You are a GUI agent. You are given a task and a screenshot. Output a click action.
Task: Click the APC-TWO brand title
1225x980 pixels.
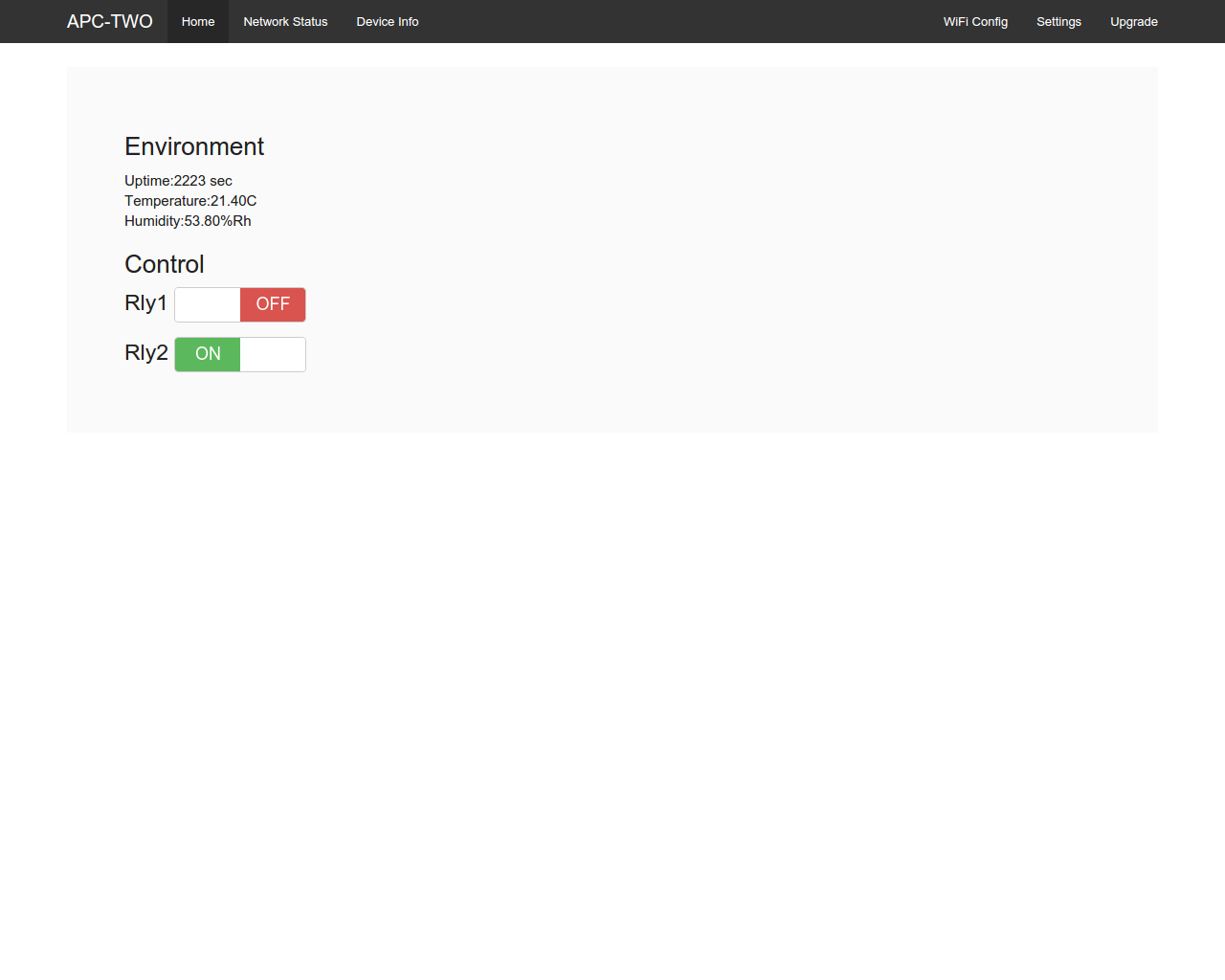[x=109, y=21]
